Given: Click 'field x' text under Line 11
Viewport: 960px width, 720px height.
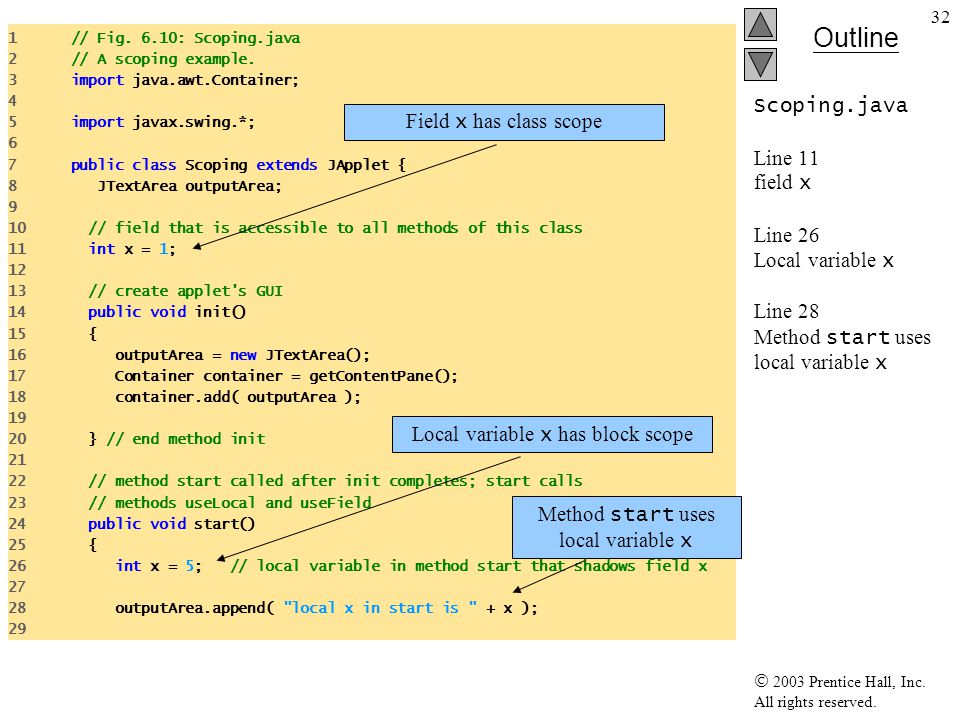Looking at the screenshot, I should [782, 182].
